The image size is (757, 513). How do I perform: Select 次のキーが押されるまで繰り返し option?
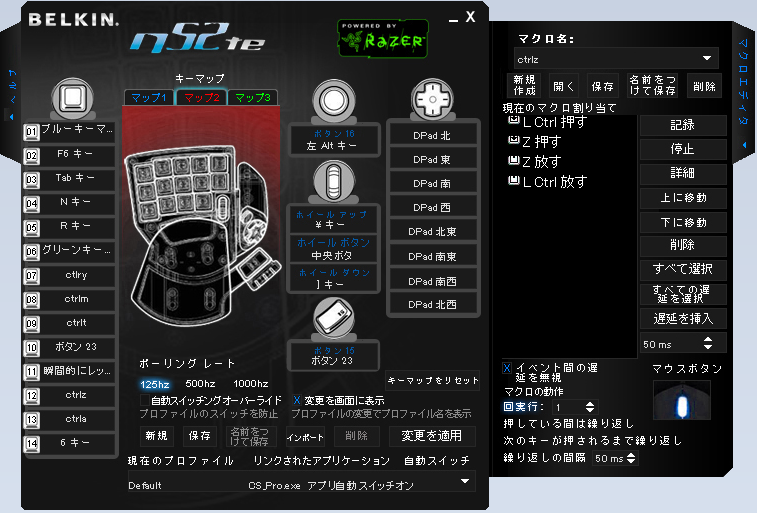[592, 441]
